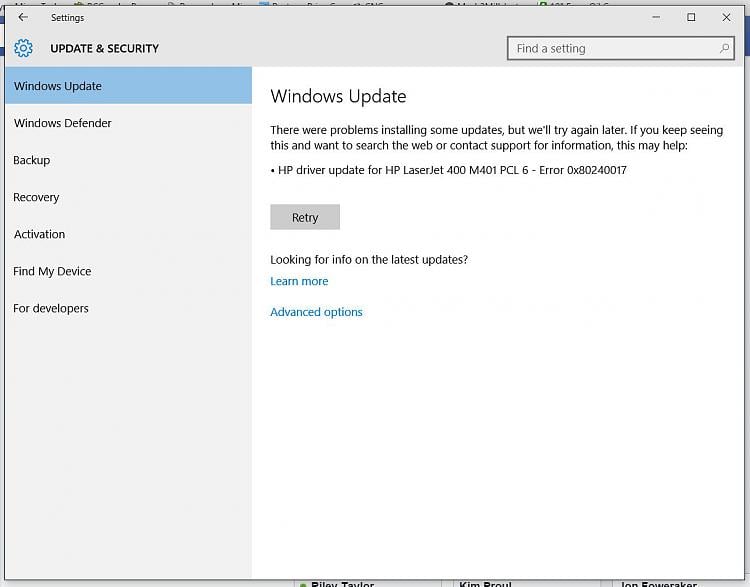Maximize the Settings window
The image size is (750, 587).
pyautogui.click(x=691, y=17)
